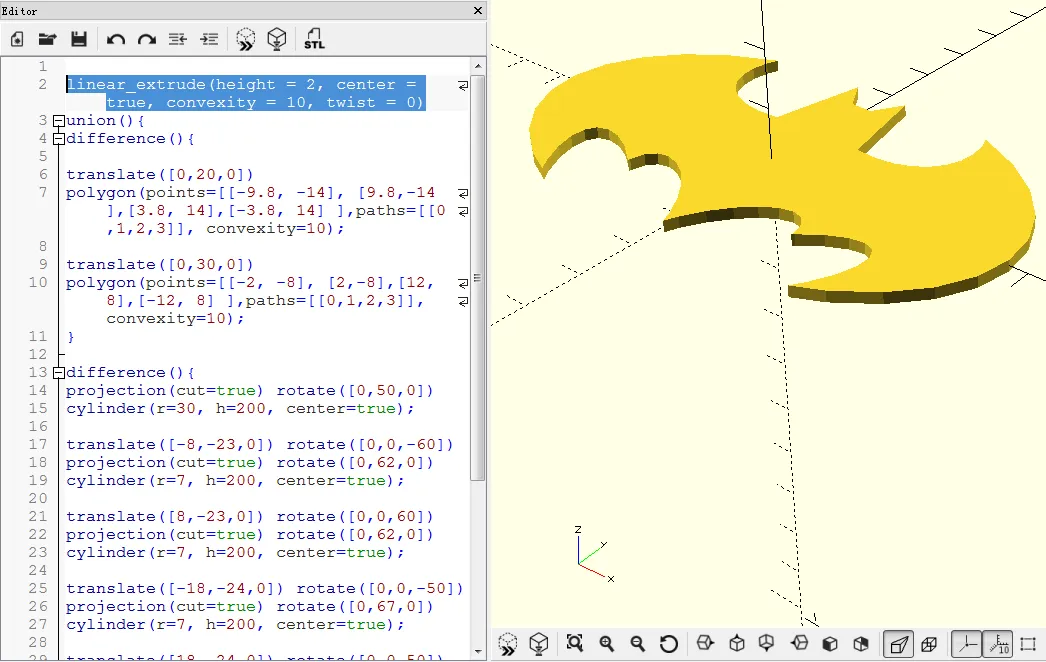Click the 'union(){' code line
This screenshot has height=662, width=1046.
click(105, 121)
